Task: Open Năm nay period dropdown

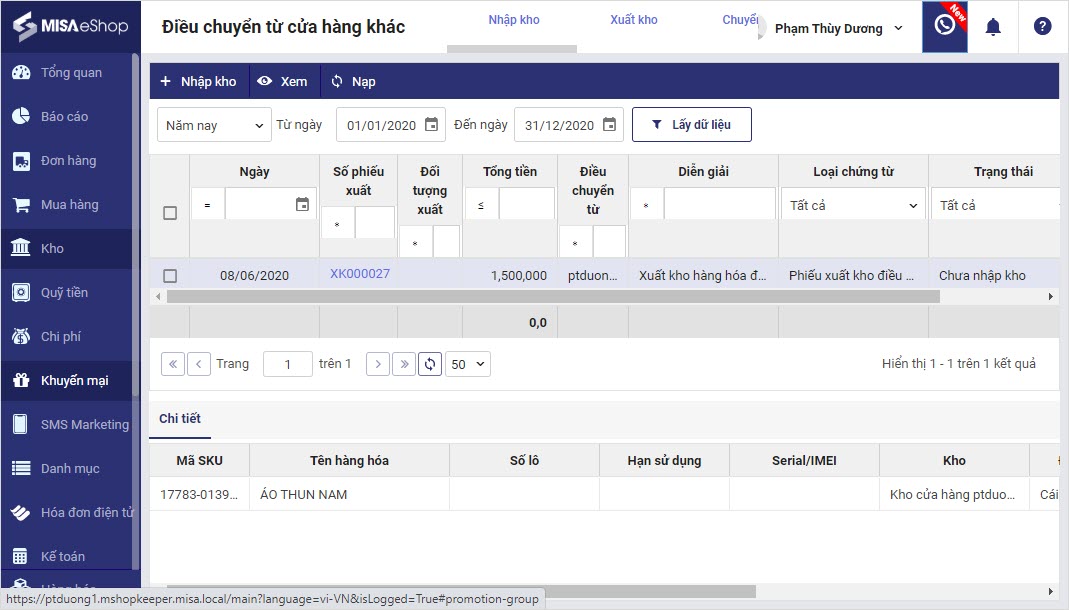Action: [x=214, y=125]
